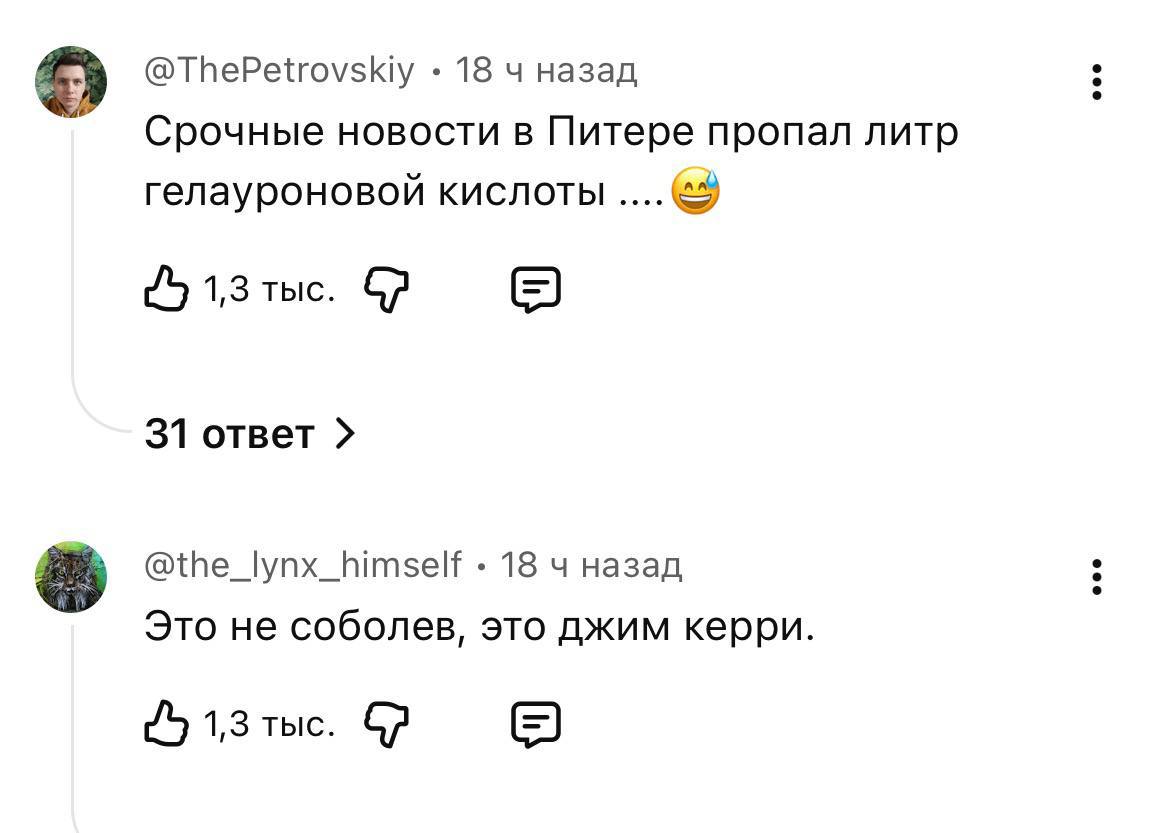Click the 1,3 тыс. like count under @ThePetrovskiy
Viewport: 1169px width, 833px height.
click(268, 290)
